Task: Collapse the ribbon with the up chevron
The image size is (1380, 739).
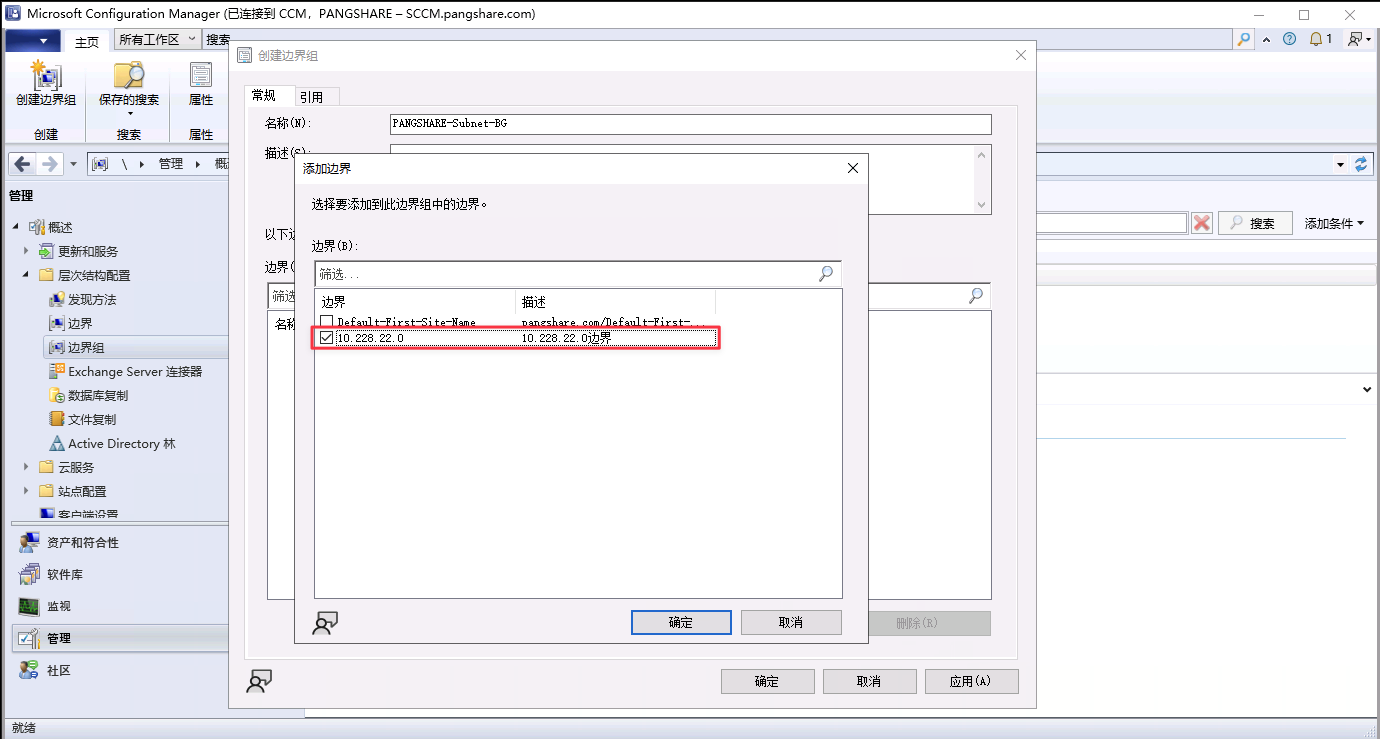Action: [x=1267, y=39]
